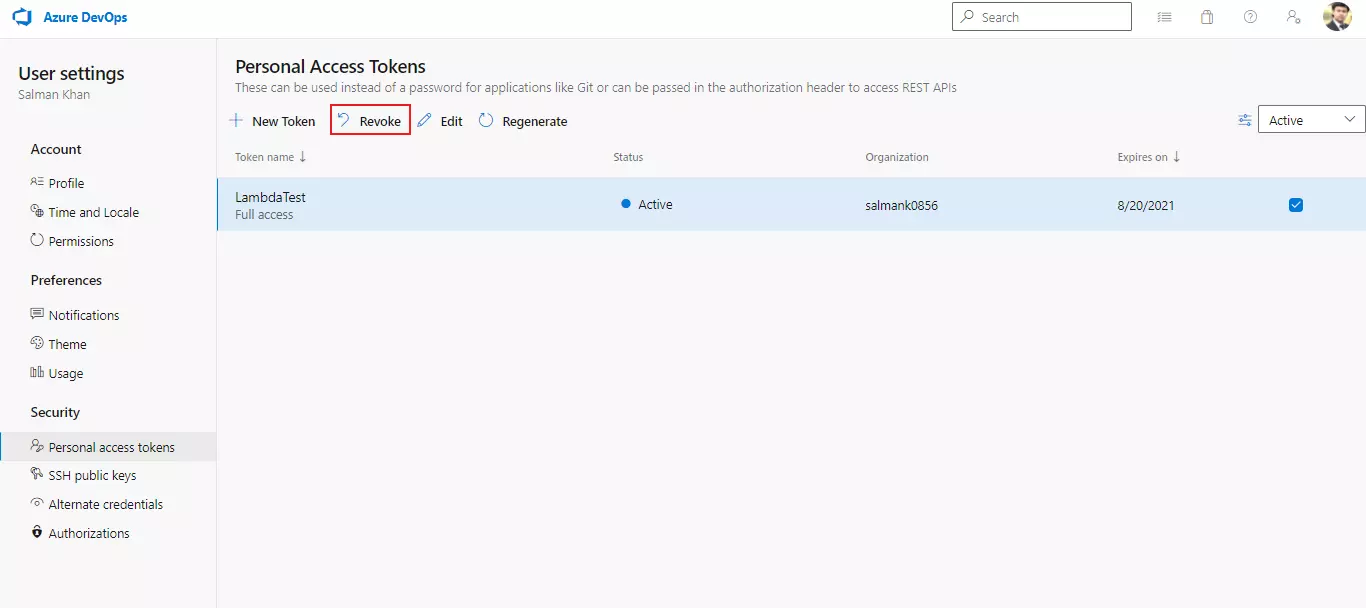Open Alternate credentials settings

(x=106, y=504)
